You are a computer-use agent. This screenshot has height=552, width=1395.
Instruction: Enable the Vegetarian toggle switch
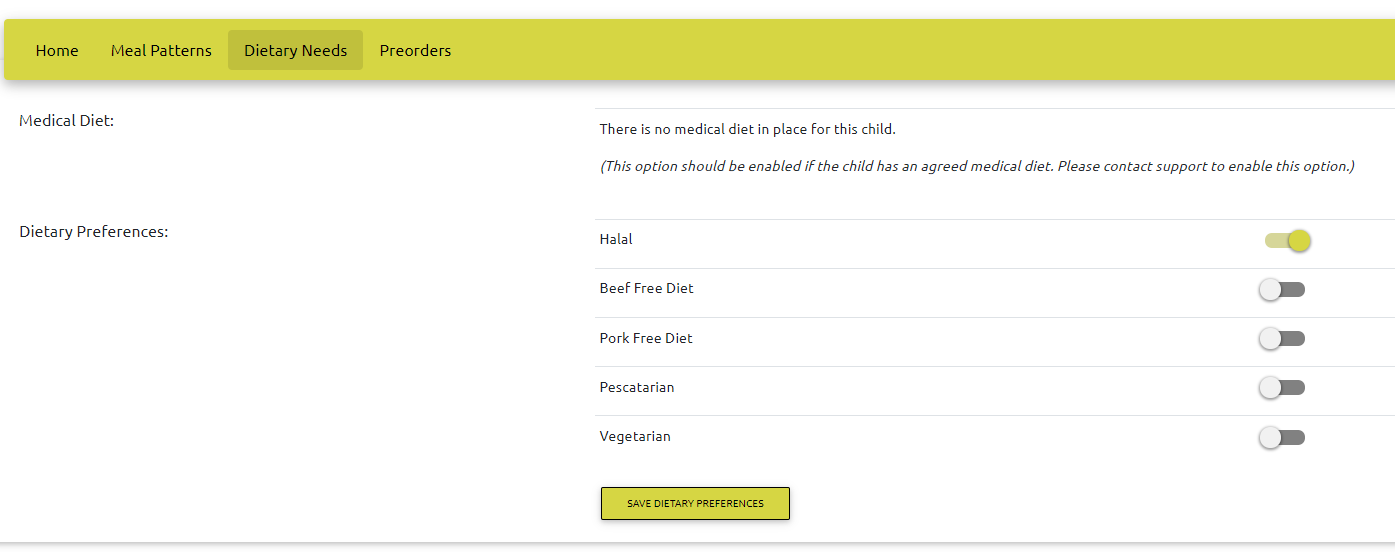click(x=1282, y=437)
